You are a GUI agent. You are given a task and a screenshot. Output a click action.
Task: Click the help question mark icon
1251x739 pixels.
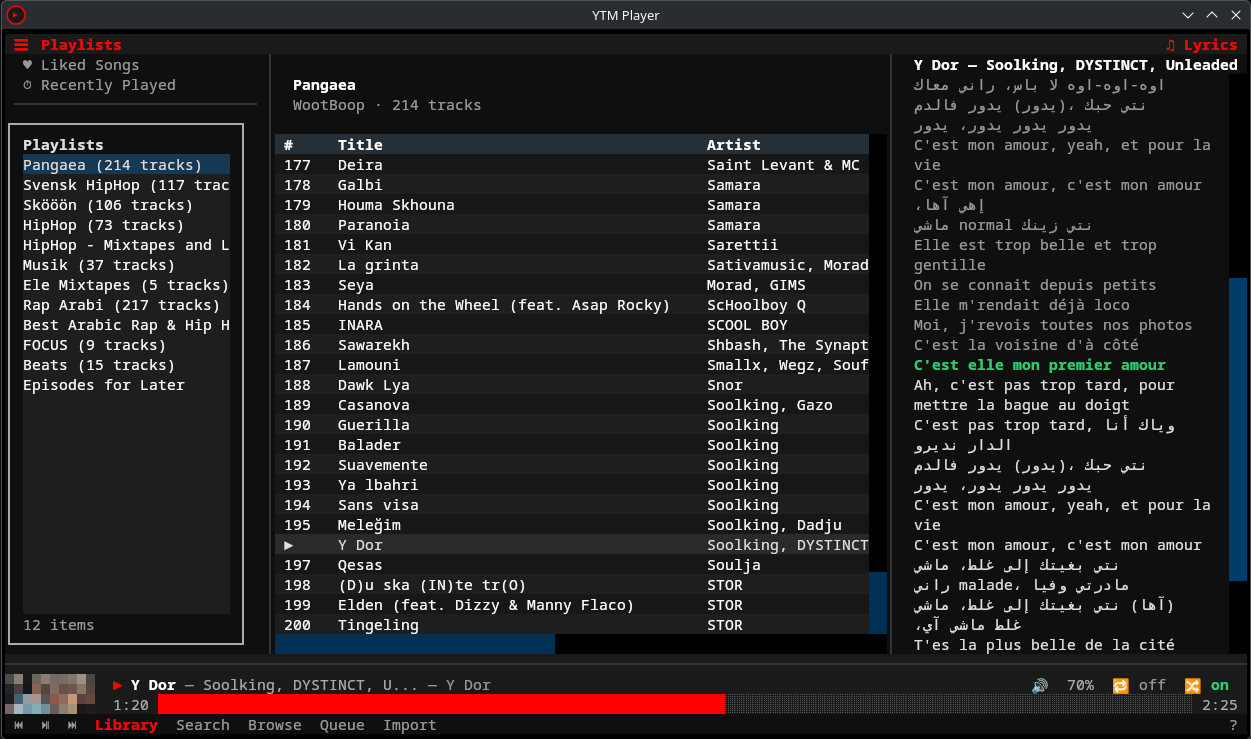tap(1233, 725)
